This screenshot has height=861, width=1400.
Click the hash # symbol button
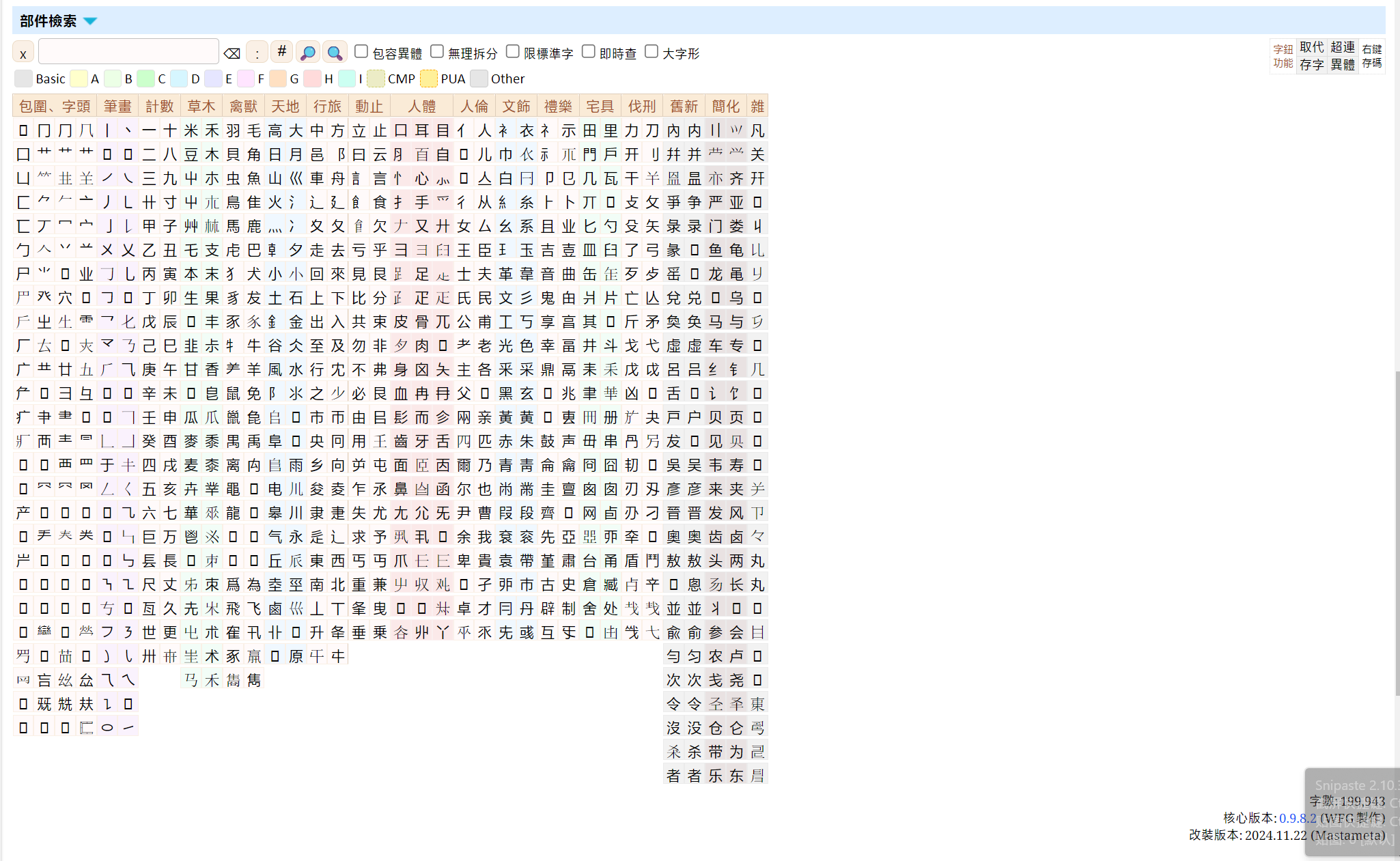[281, 52]
